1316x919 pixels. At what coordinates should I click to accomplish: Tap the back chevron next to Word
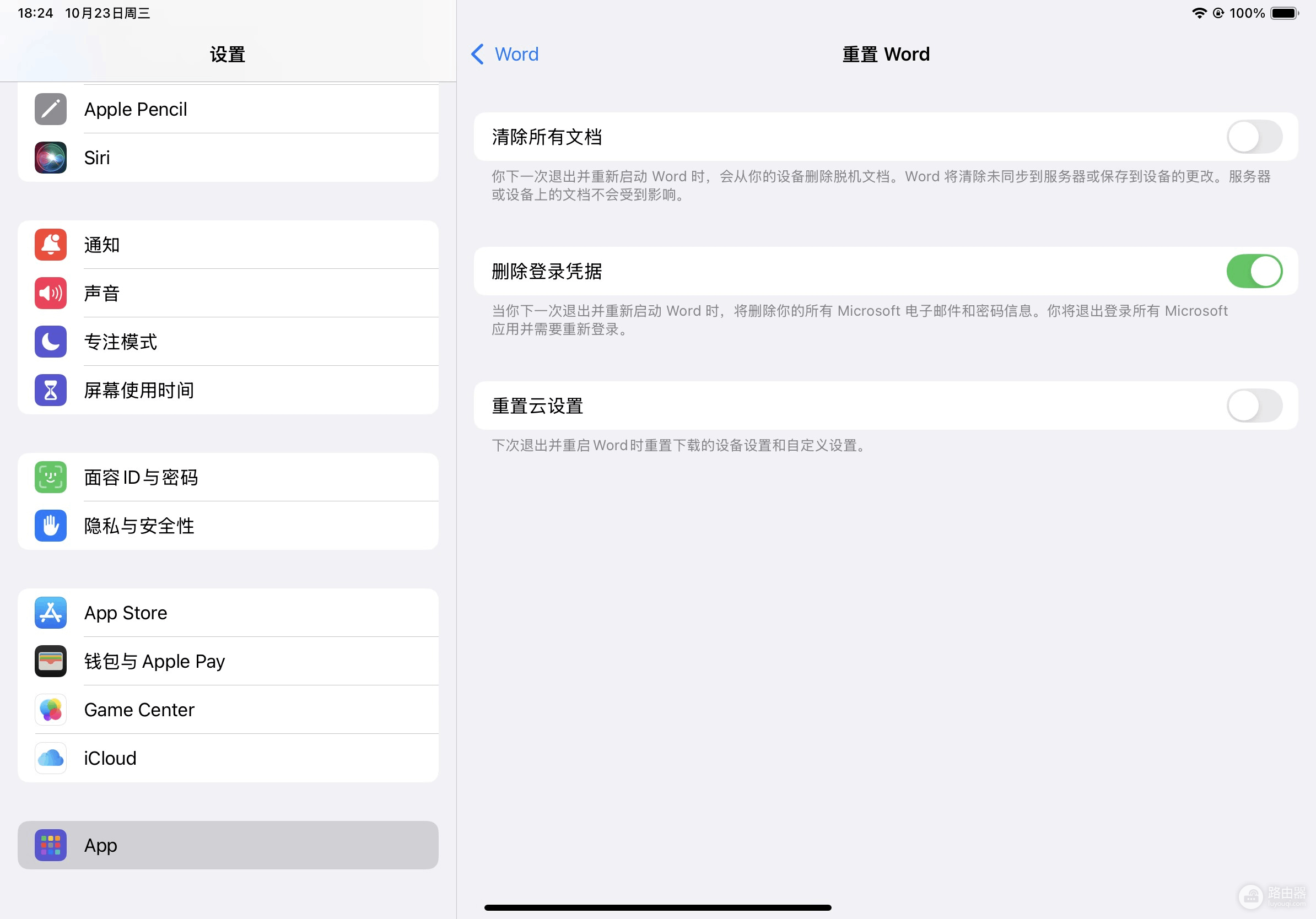click(x=477, y=54)
